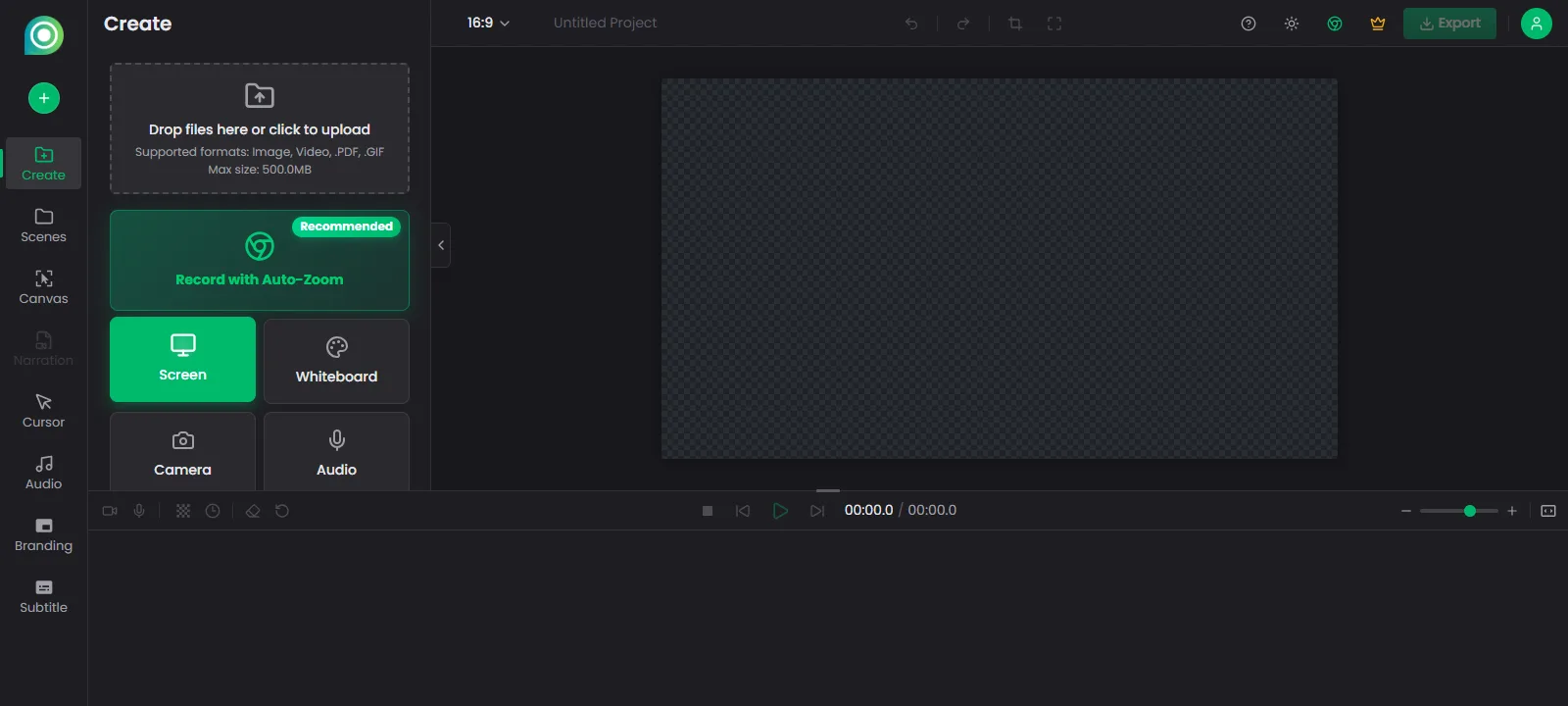The width and height of the screenshot is (1568, 706).
Task: Switch to the Cursor sidebar panel
Action: (x=43, y=411)
